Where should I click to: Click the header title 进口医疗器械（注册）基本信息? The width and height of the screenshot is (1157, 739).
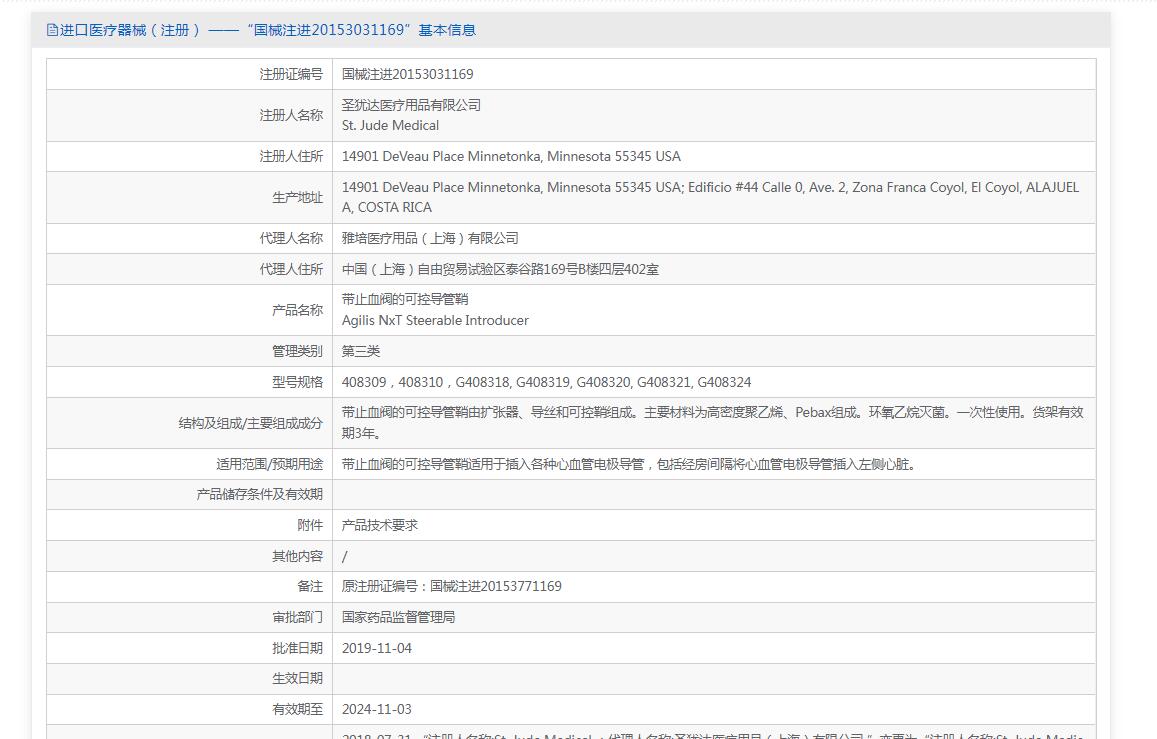click(267, 30)
